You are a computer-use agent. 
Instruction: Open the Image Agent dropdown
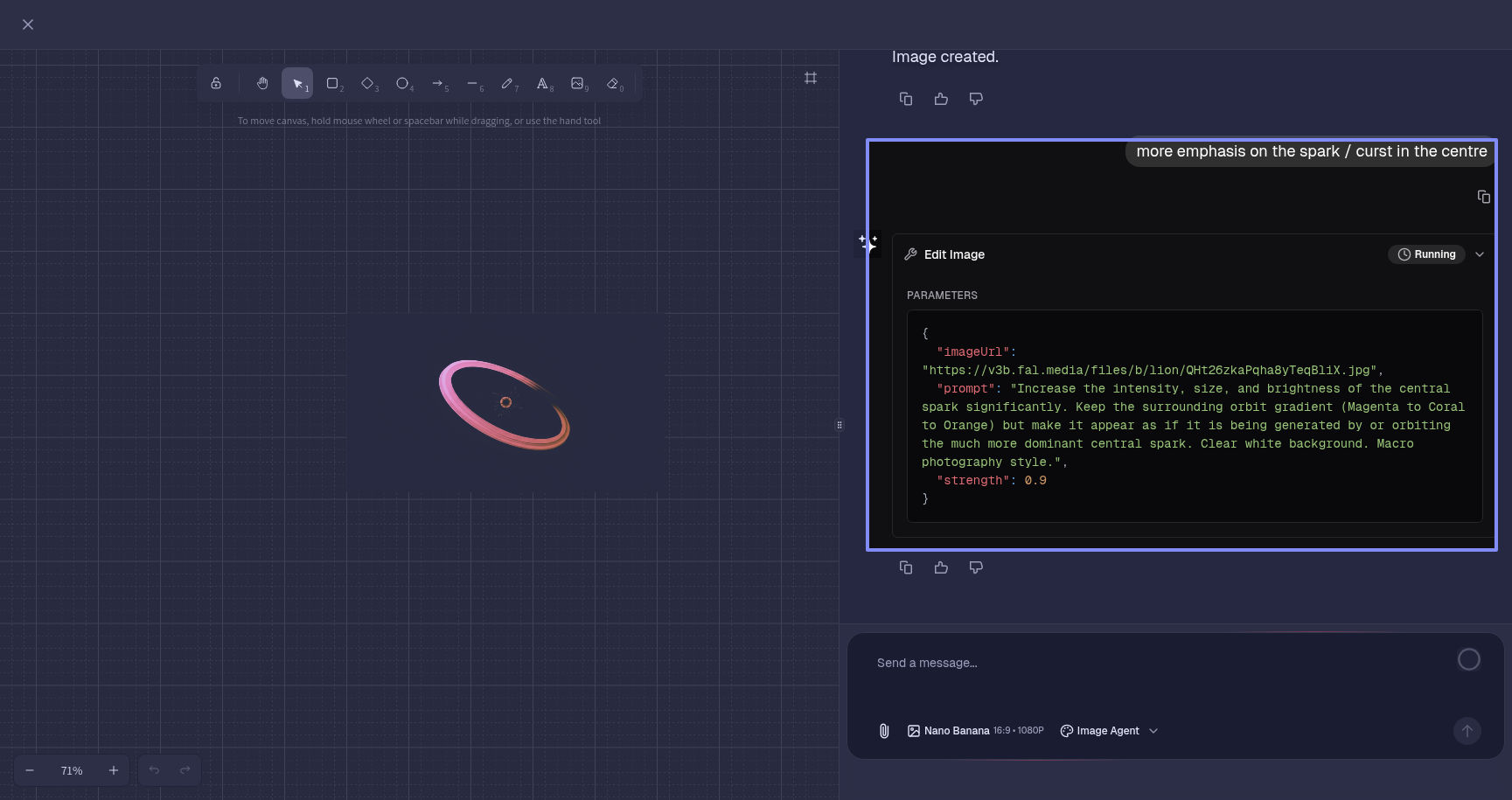point(1109,731)
